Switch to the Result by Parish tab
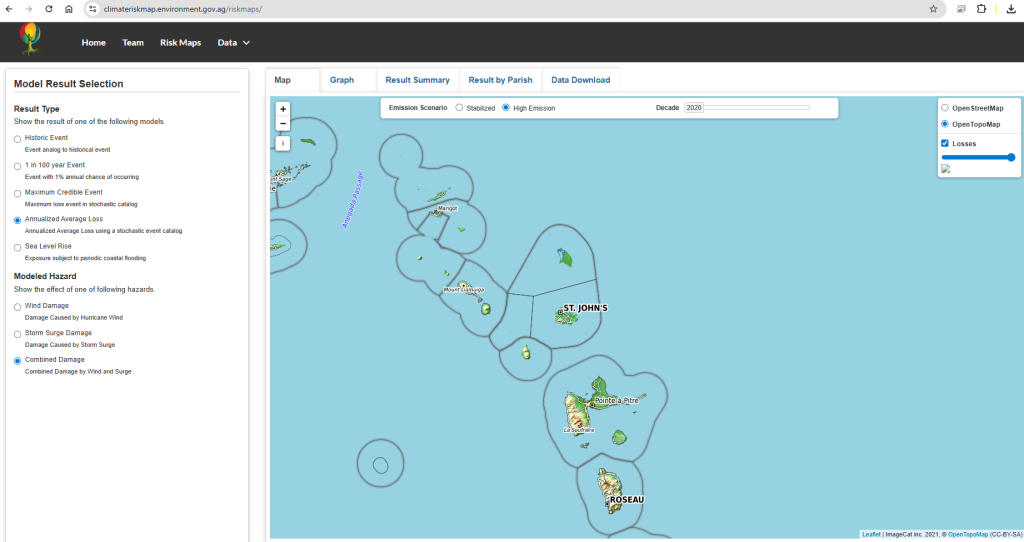The image size is (1024, 542). 500,80
